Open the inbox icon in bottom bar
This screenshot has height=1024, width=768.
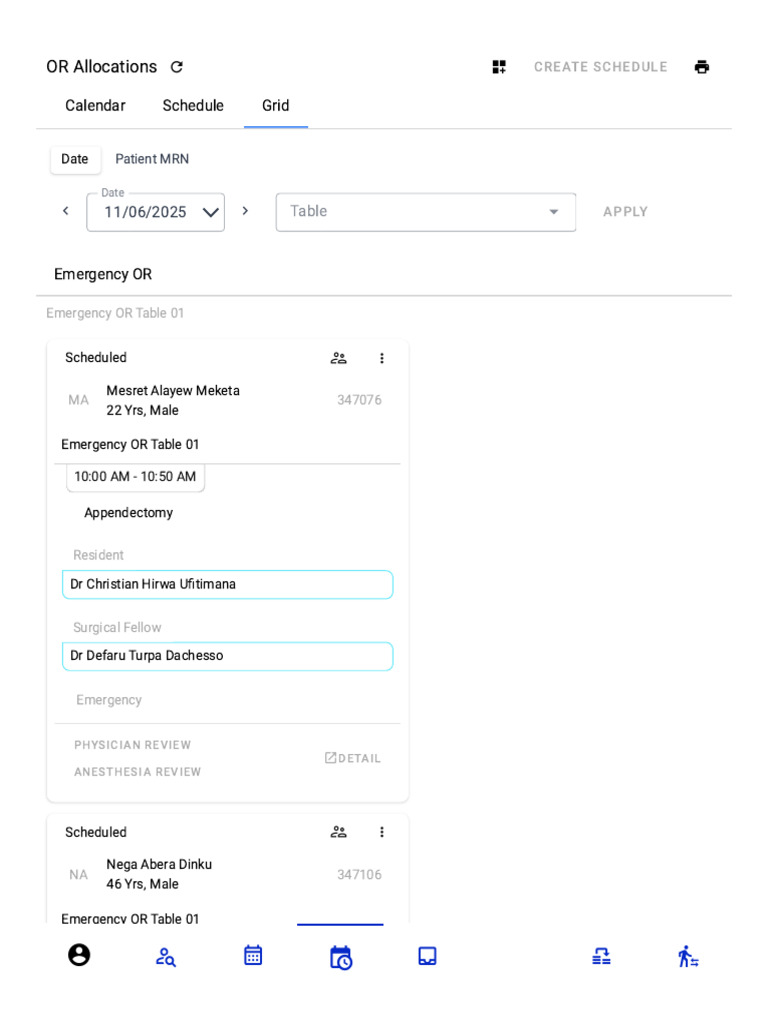click(x=427, y=957)
